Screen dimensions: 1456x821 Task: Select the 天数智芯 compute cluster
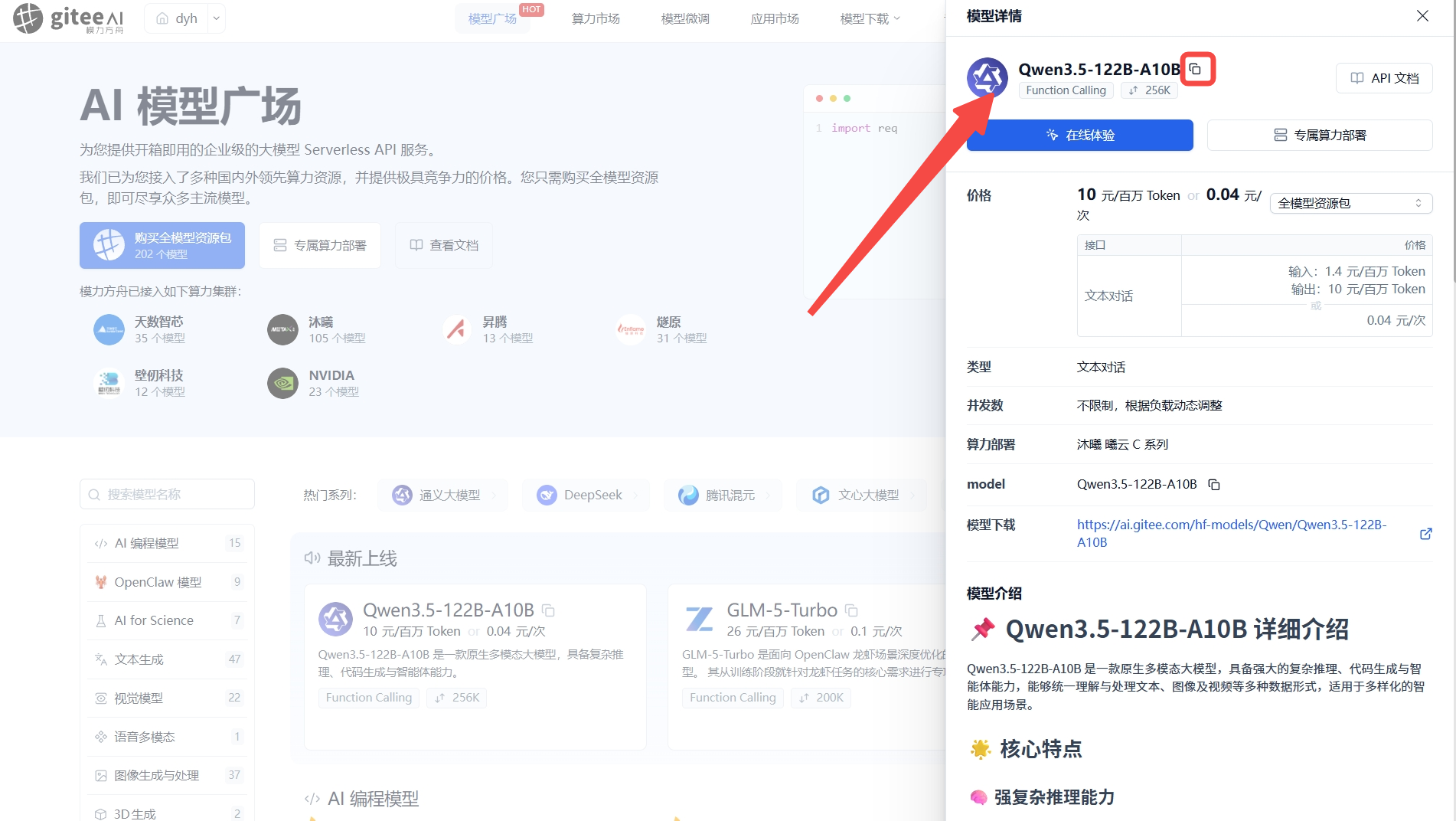pyautogui.click(x=141, y=329)
